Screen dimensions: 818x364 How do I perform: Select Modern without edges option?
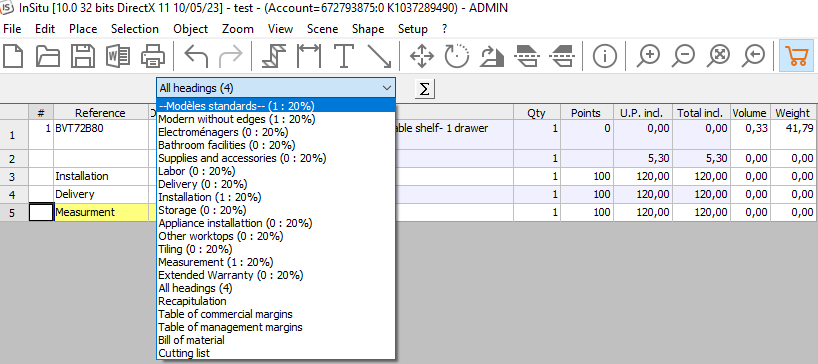pos(276,119)
